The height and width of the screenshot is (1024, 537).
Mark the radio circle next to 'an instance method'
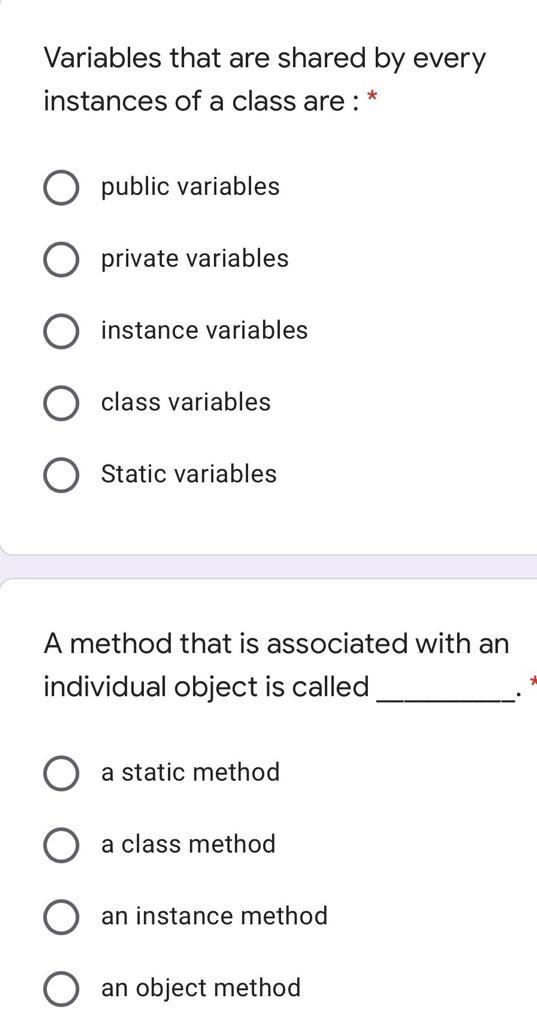click(x=62, y=918)
